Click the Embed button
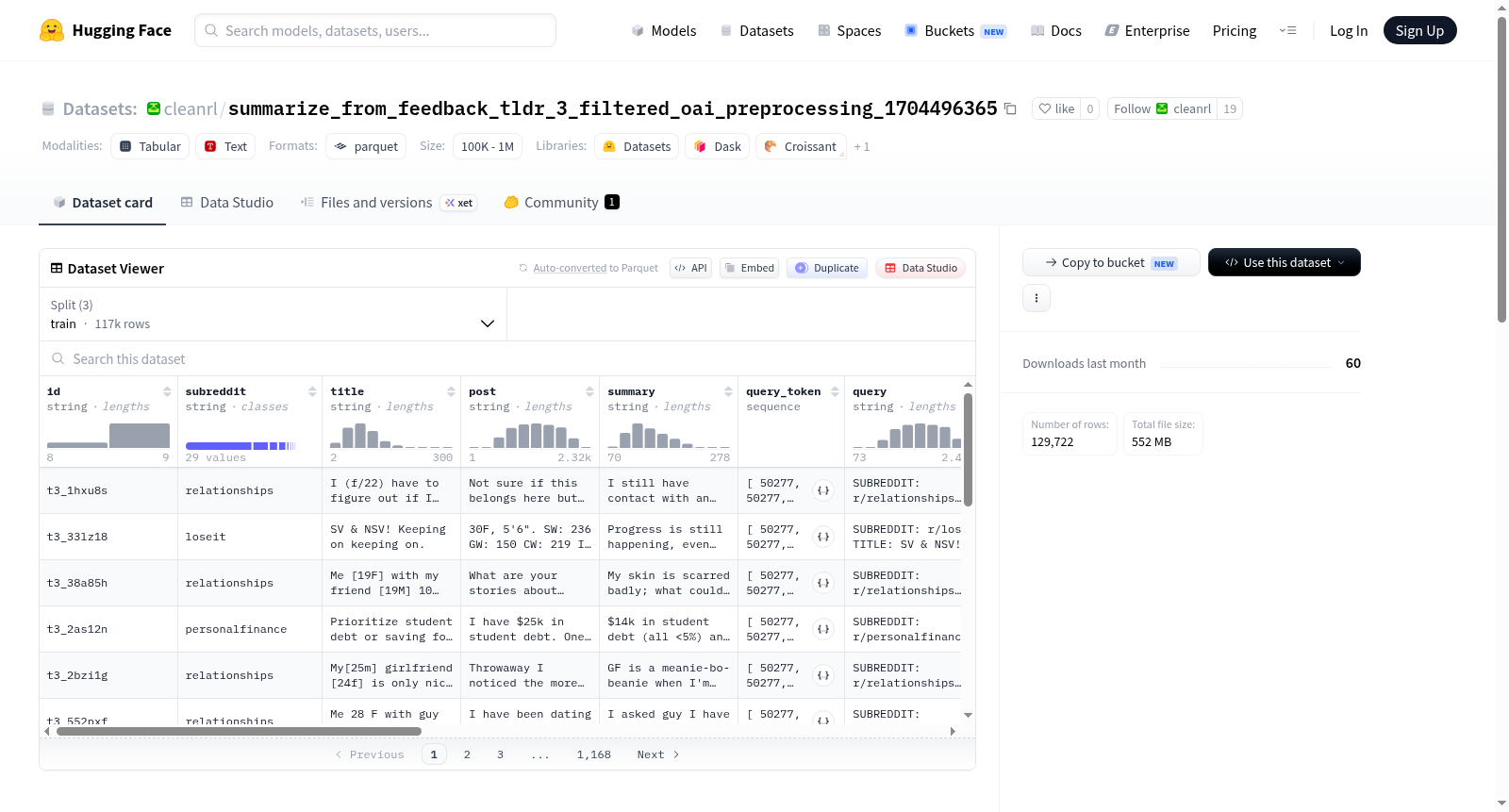Viewport: 1509px width, 812px height. [x=749, y=268]
